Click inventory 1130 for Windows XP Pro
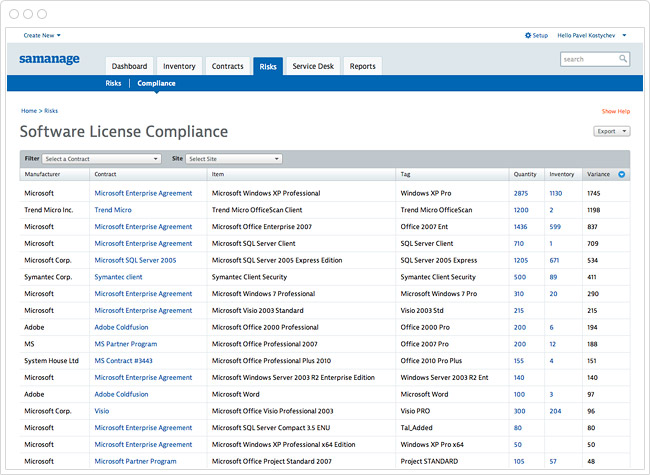Viewport: 650px width, 475px height. [555, 193]
